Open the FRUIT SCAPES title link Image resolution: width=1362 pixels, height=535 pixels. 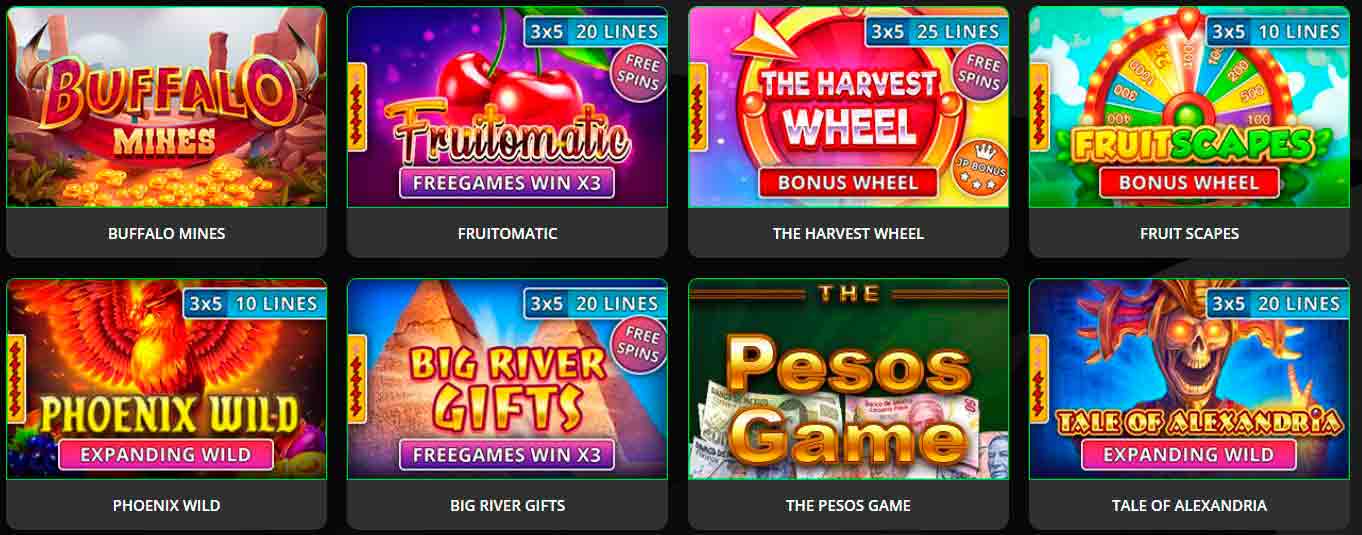pyautogui.click(x=1189, y=233)
